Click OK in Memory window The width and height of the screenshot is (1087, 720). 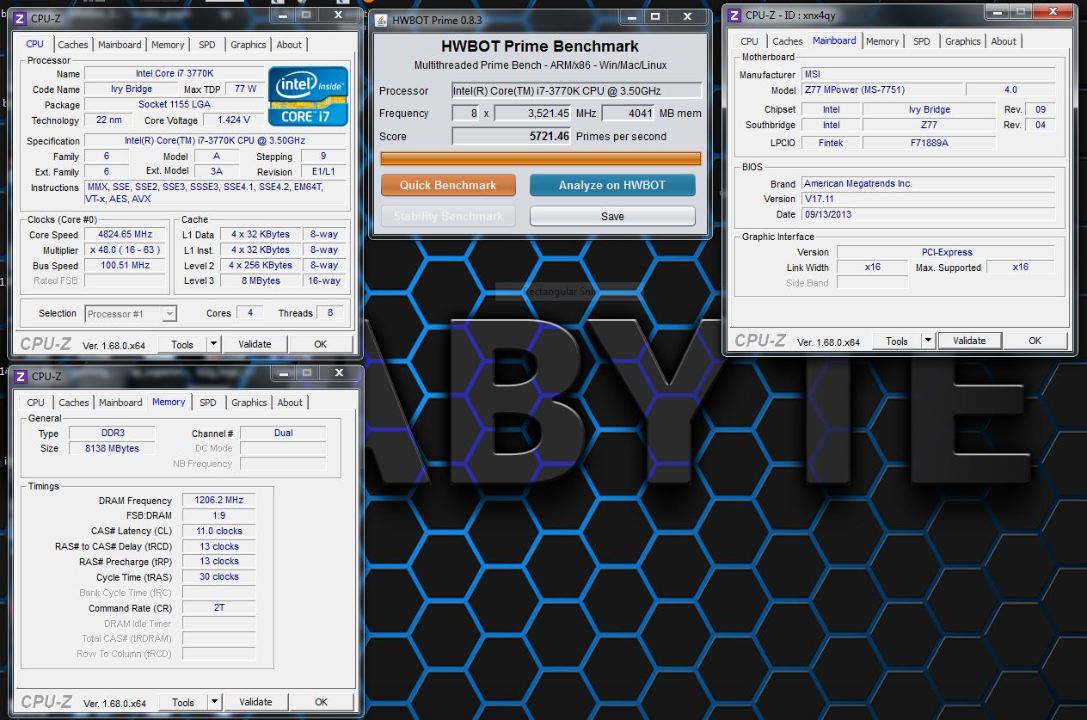tap(321, 701)
